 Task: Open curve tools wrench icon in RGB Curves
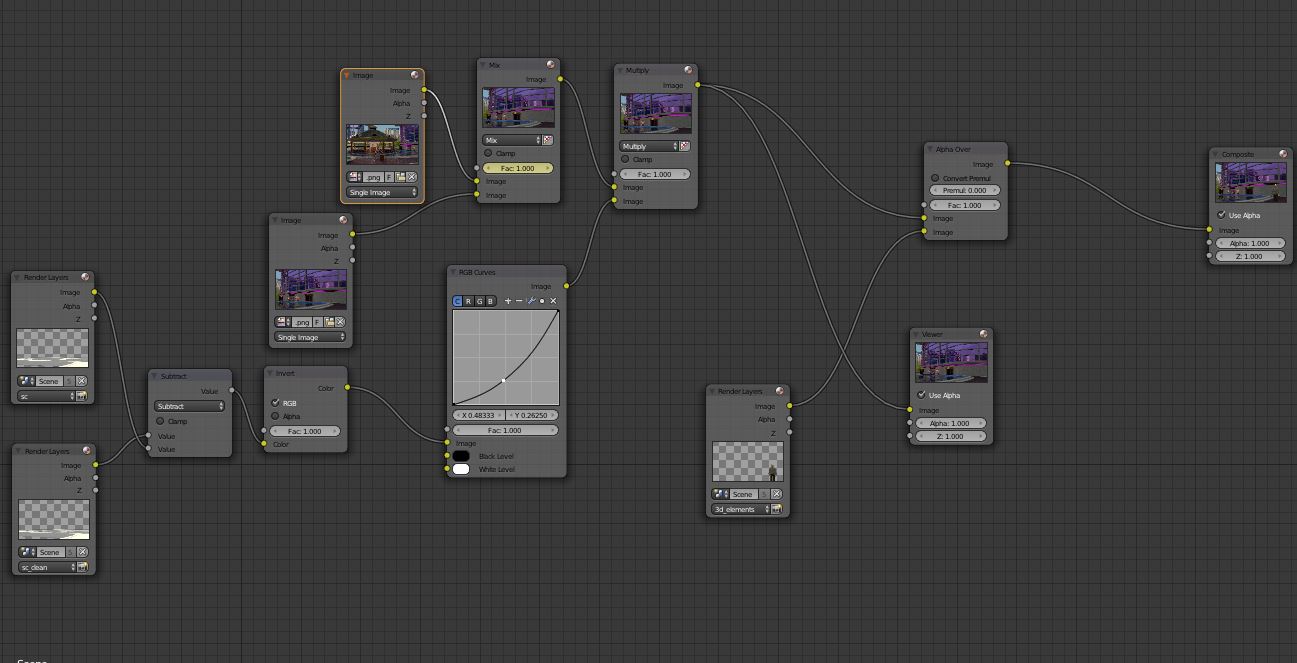click(531, 301)
